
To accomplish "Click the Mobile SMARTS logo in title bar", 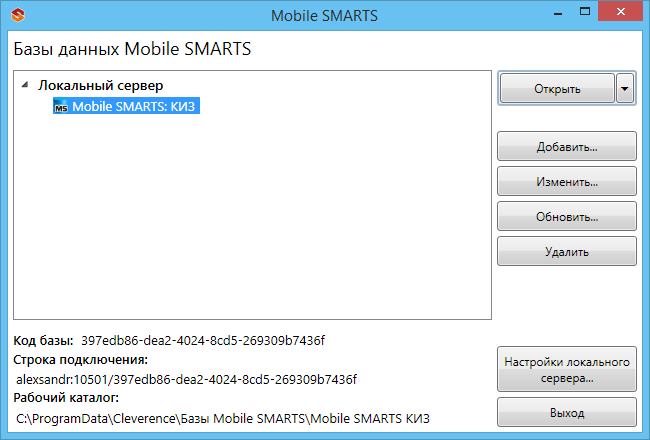I will pos(18,15).
